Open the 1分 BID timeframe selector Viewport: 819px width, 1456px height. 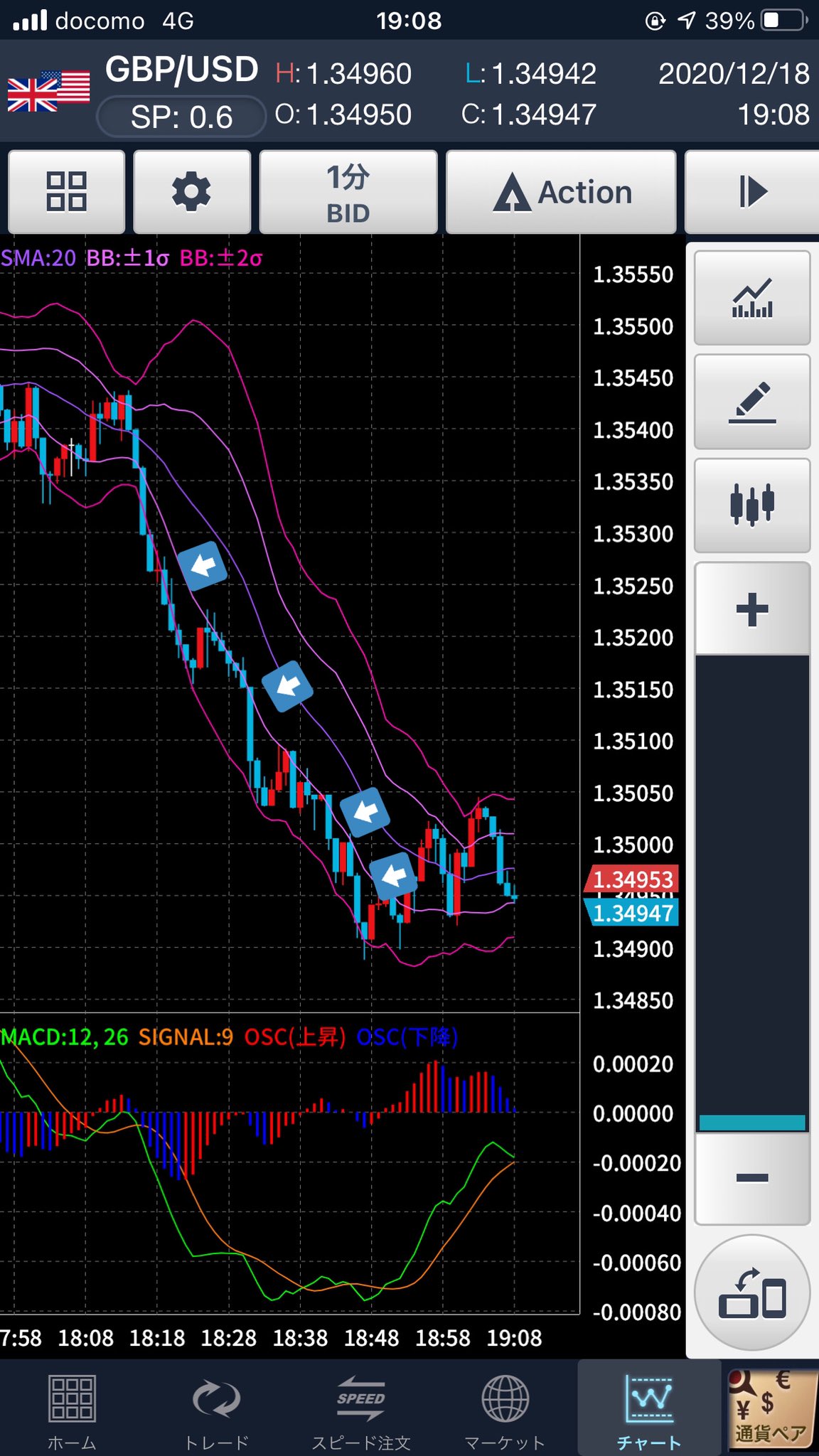[x=348, y=192]
